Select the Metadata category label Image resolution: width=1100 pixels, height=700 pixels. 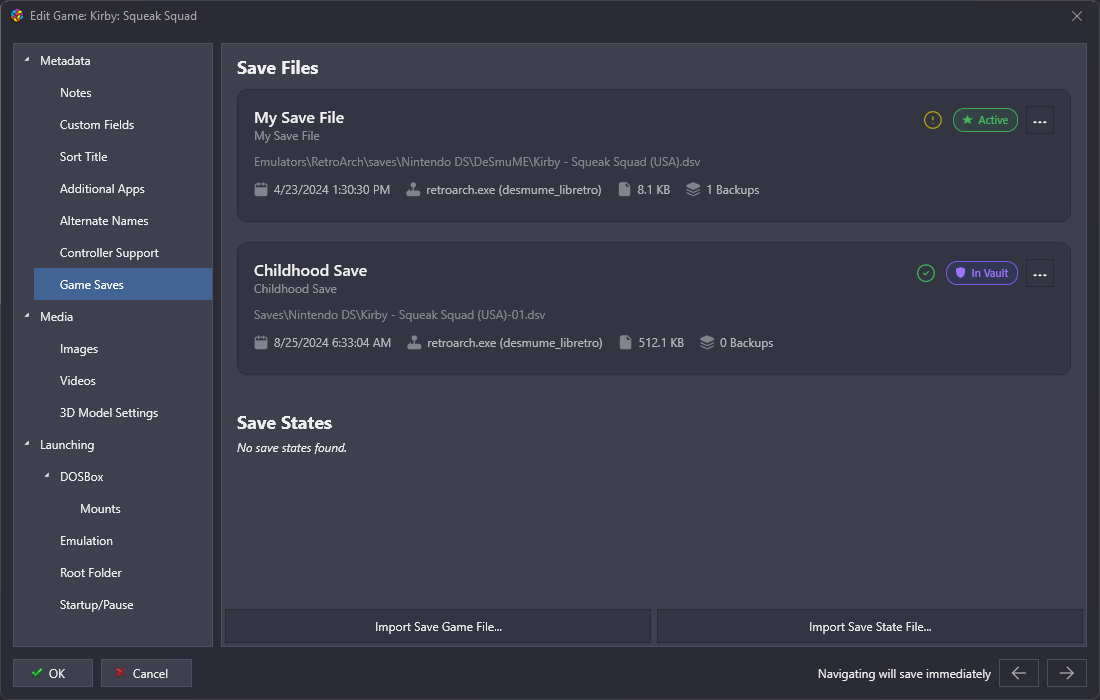[65, 60]
